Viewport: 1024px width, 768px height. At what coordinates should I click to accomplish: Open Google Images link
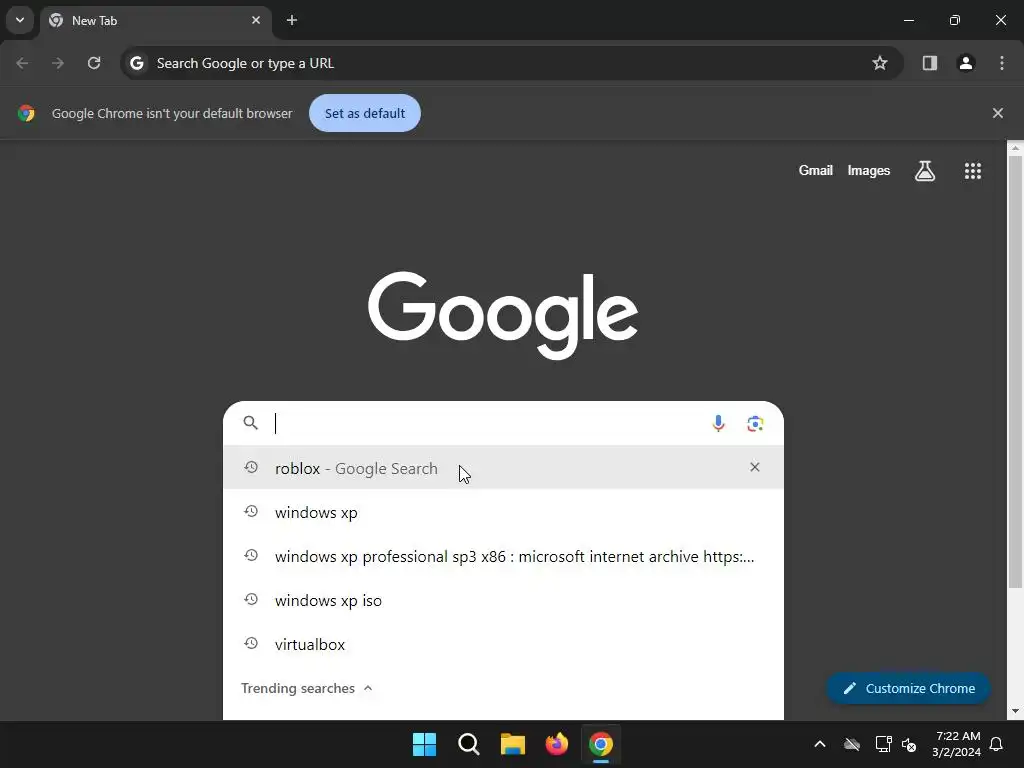coord(869,170)
